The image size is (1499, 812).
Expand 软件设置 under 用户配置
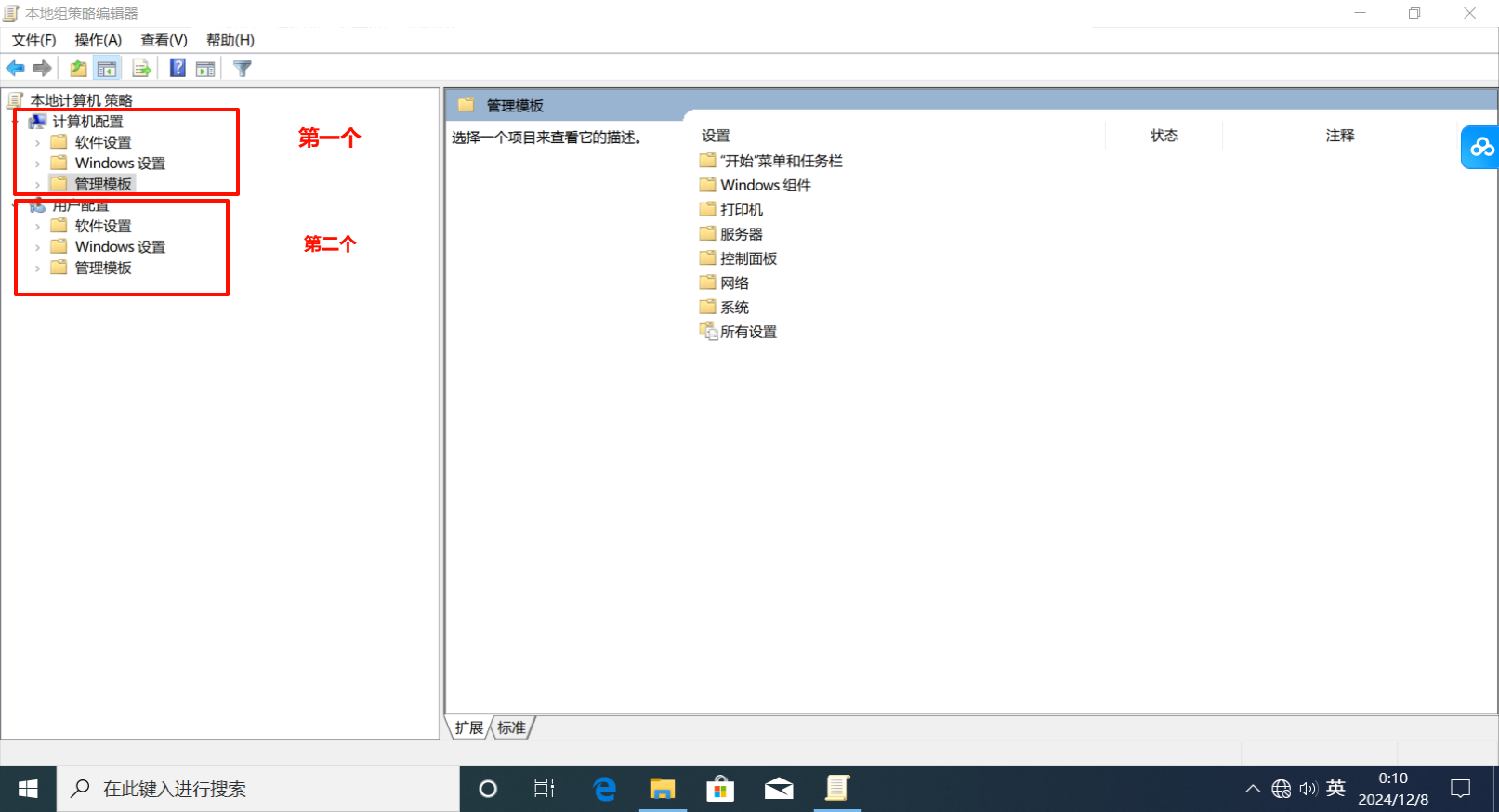click(37, 227)
